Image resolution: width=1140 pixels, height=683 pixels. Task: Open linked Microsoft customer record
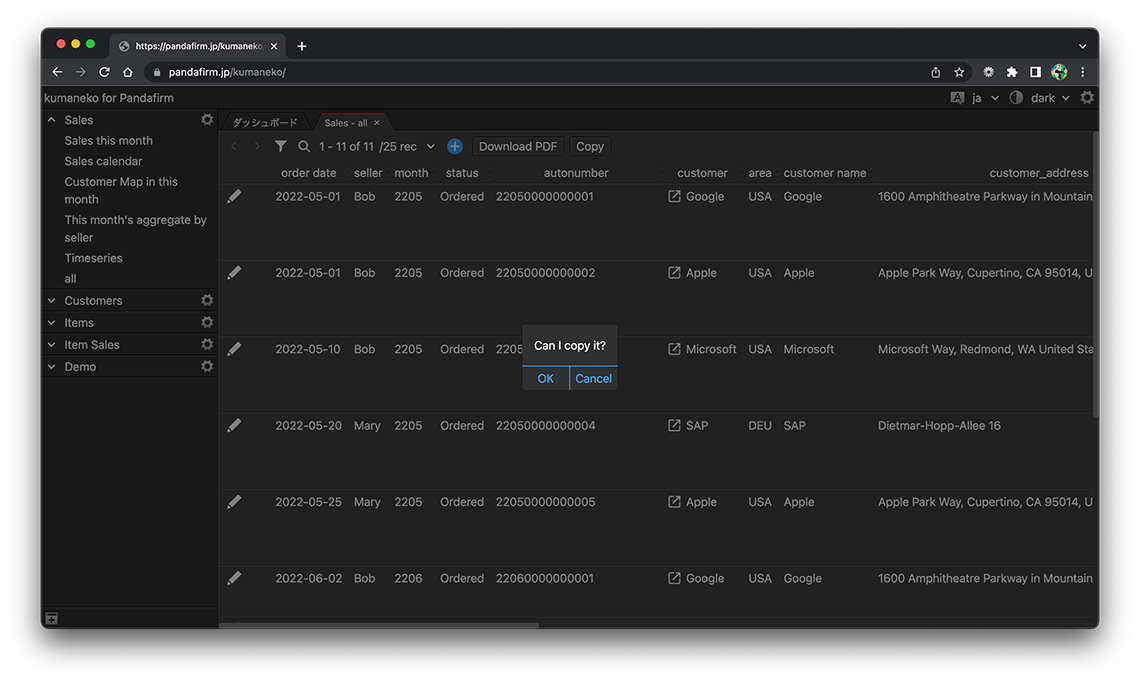coord(674,349)
